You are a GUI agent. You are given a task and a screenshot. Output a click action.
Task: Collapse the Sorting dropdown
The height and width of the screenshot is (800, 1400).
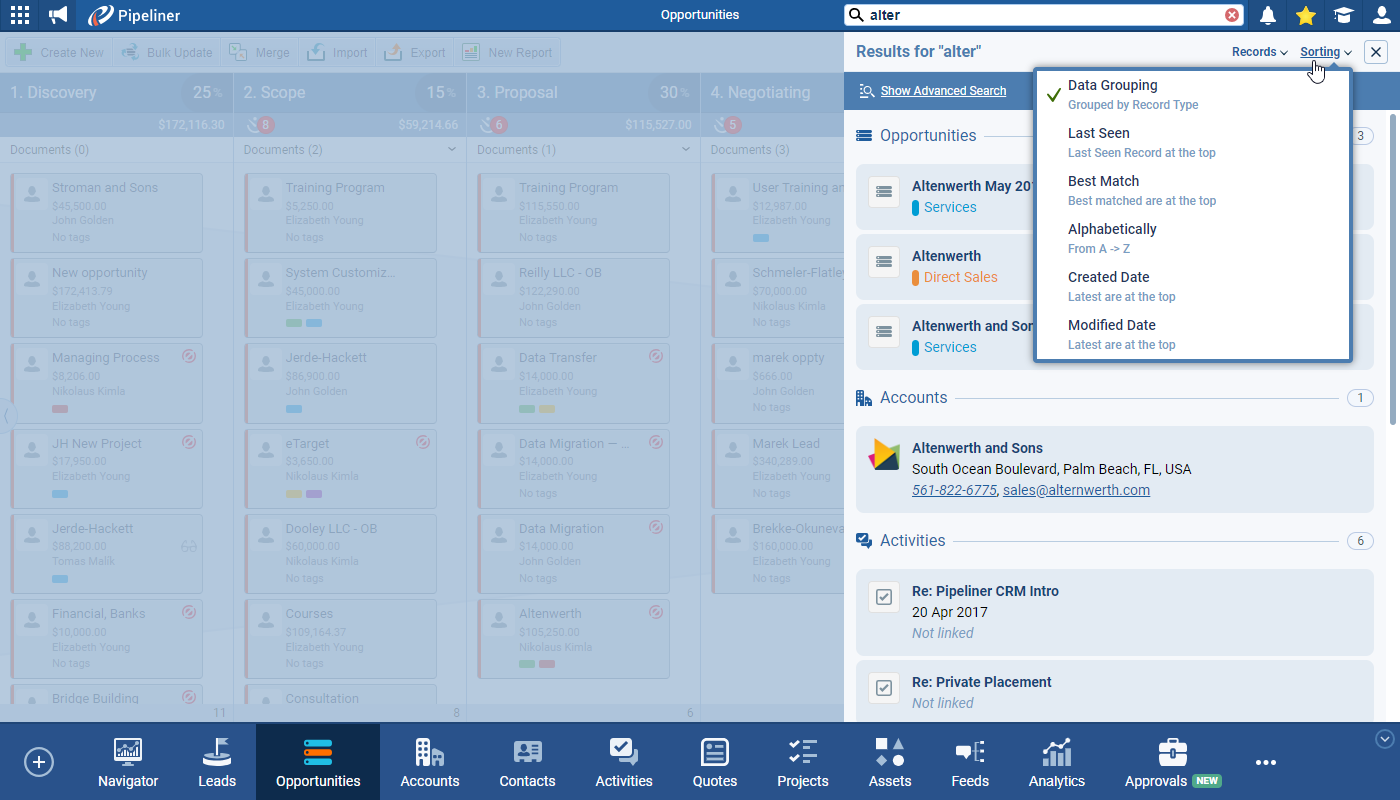tap(1325, 52)
